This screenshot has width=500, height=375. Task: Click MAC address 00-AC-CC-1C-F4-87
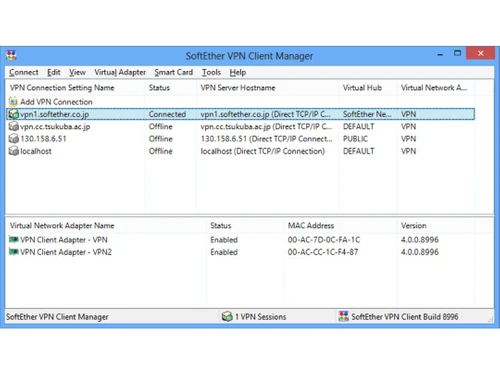coord(323,252)
